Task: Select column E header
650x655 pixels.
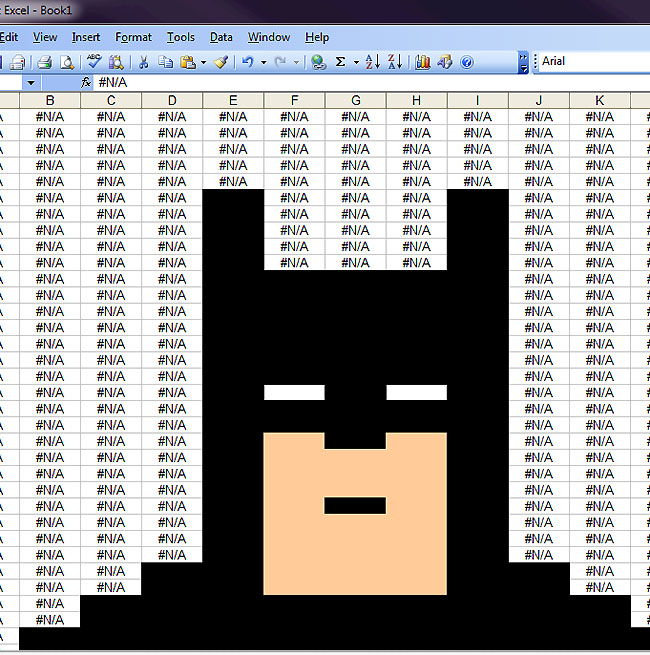Action: coord(233,101)
